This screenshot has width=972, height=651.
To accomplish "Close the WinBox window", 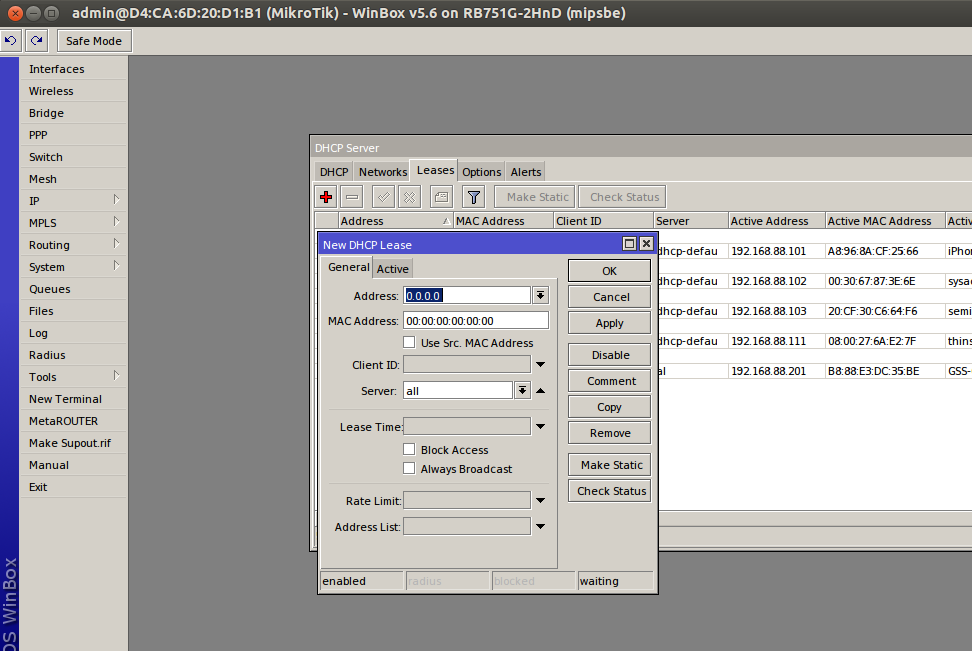I will point(15,13).
